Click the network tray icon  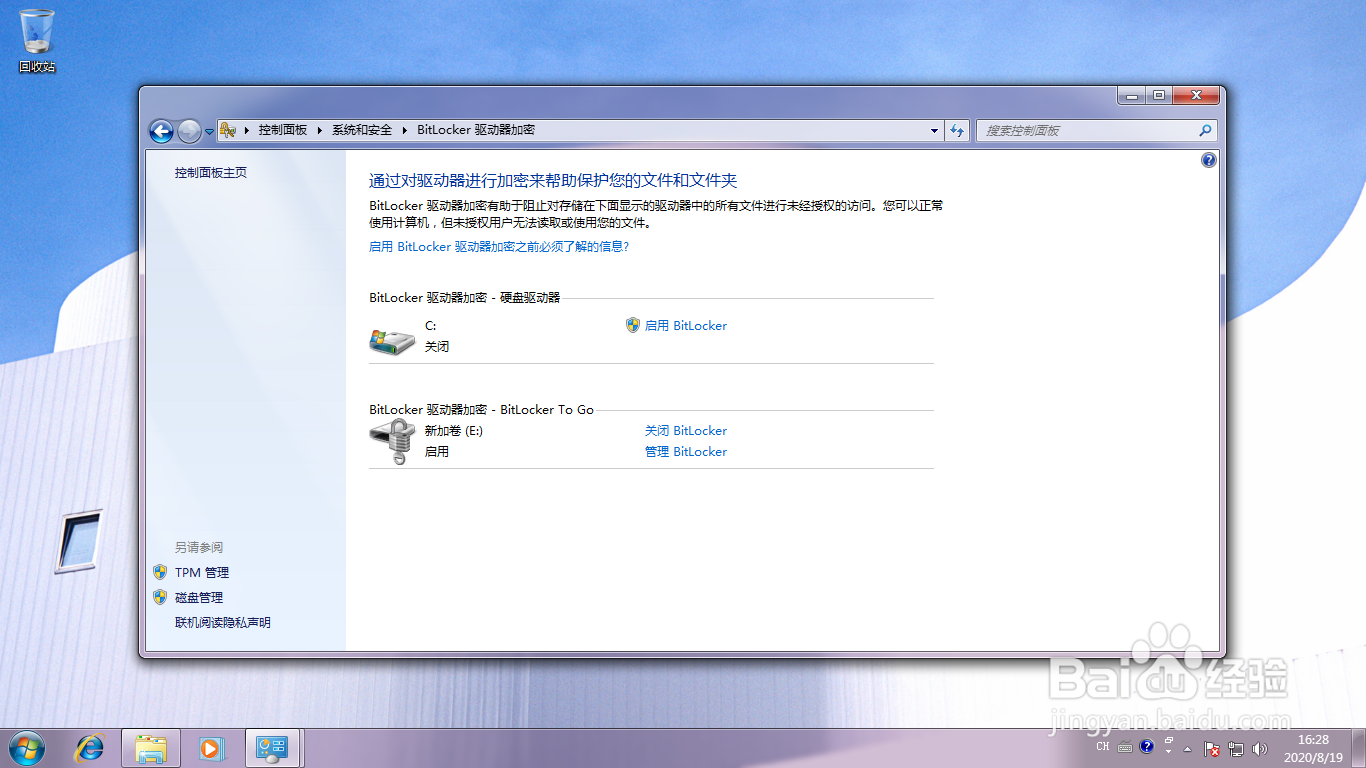point(1236,748)
